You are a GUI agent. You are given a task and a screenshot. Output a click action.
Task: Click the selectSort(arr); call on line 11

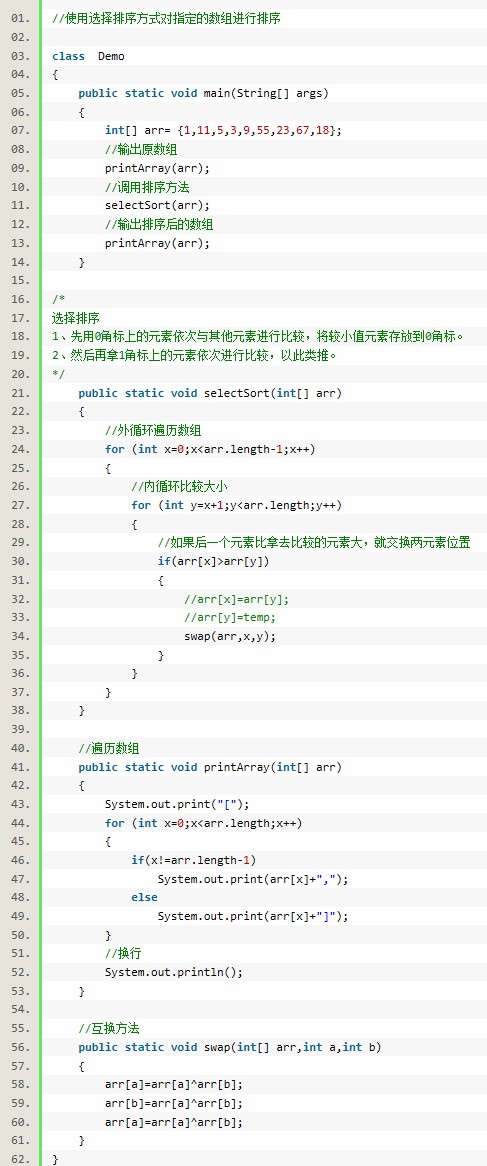click(x=158, y=205)
